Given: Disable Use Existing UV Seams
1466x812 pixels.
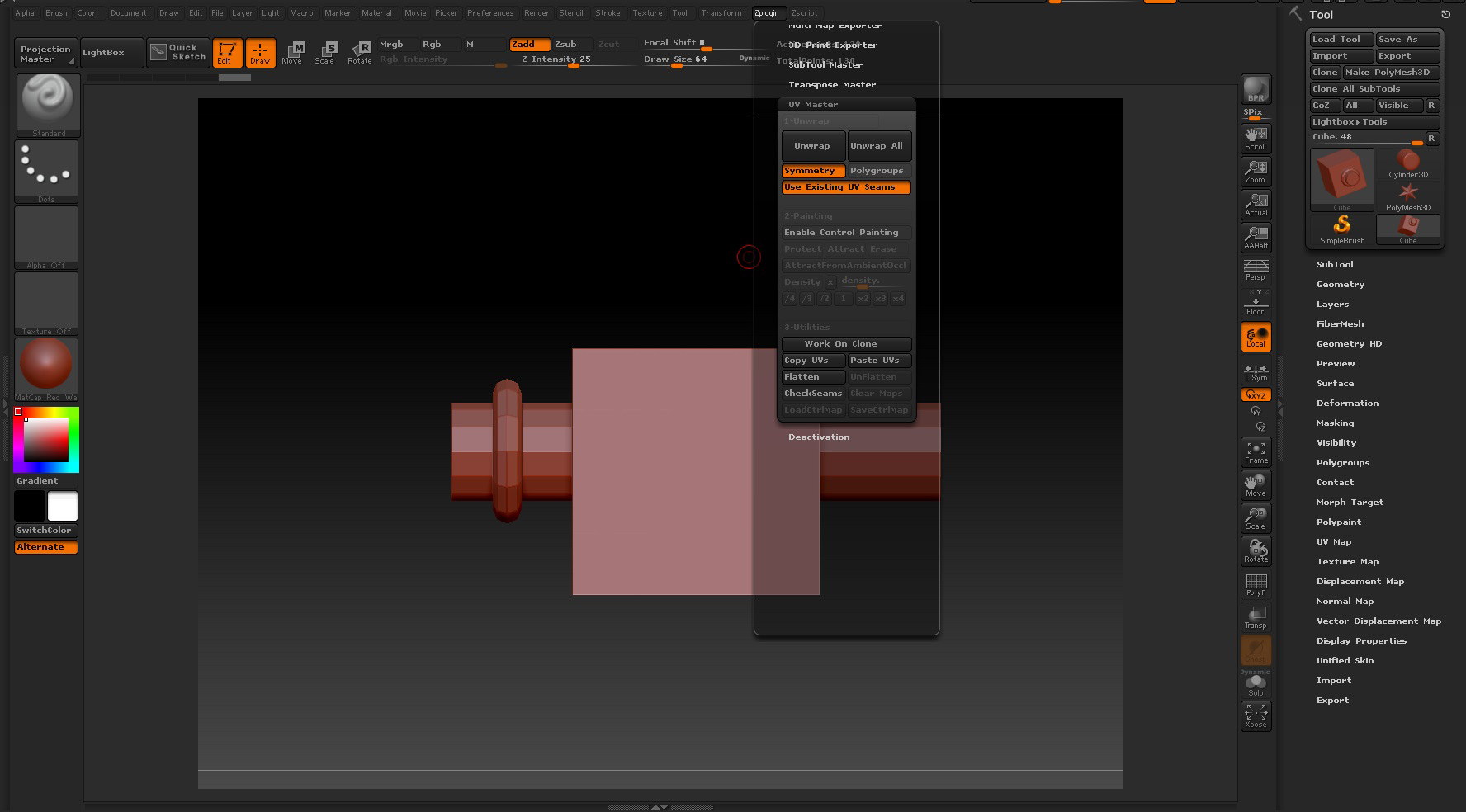Looking at the screenshot, I should click(845, 187).
